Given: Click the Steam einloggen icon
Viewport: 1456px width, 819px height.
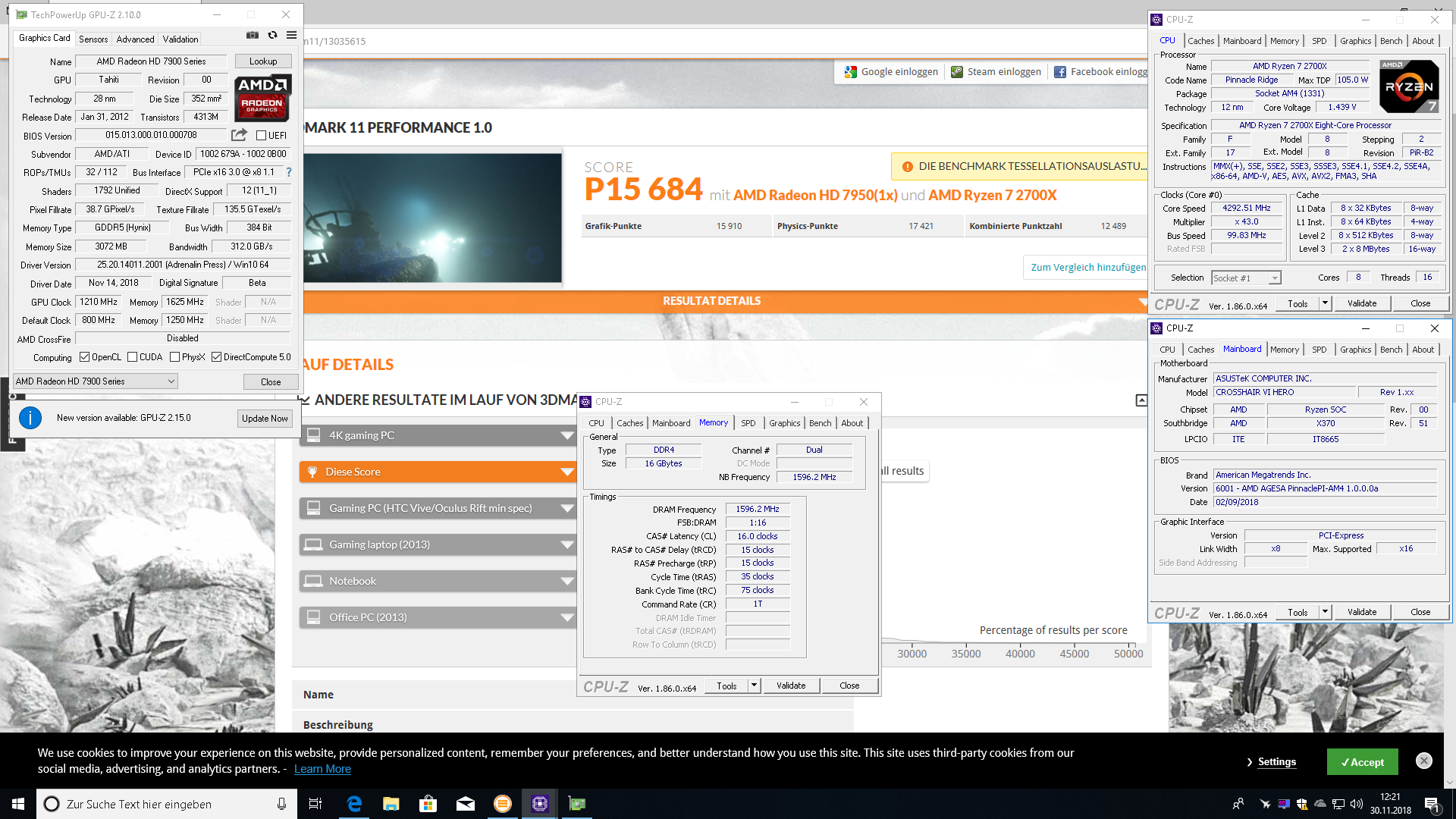Looking at the screenshot, I should (957, 71).
